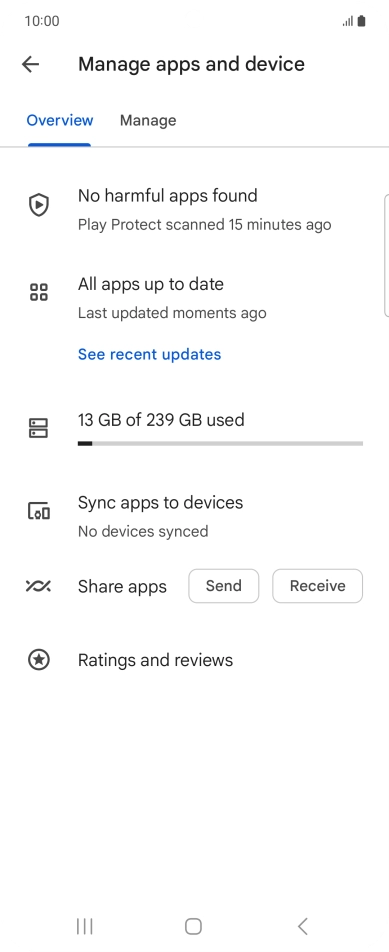Image resolution: width=389 pixels, height=952 pixels.
Task: Tap the Sync apps devices icon
Action: [x=39, y=511]
